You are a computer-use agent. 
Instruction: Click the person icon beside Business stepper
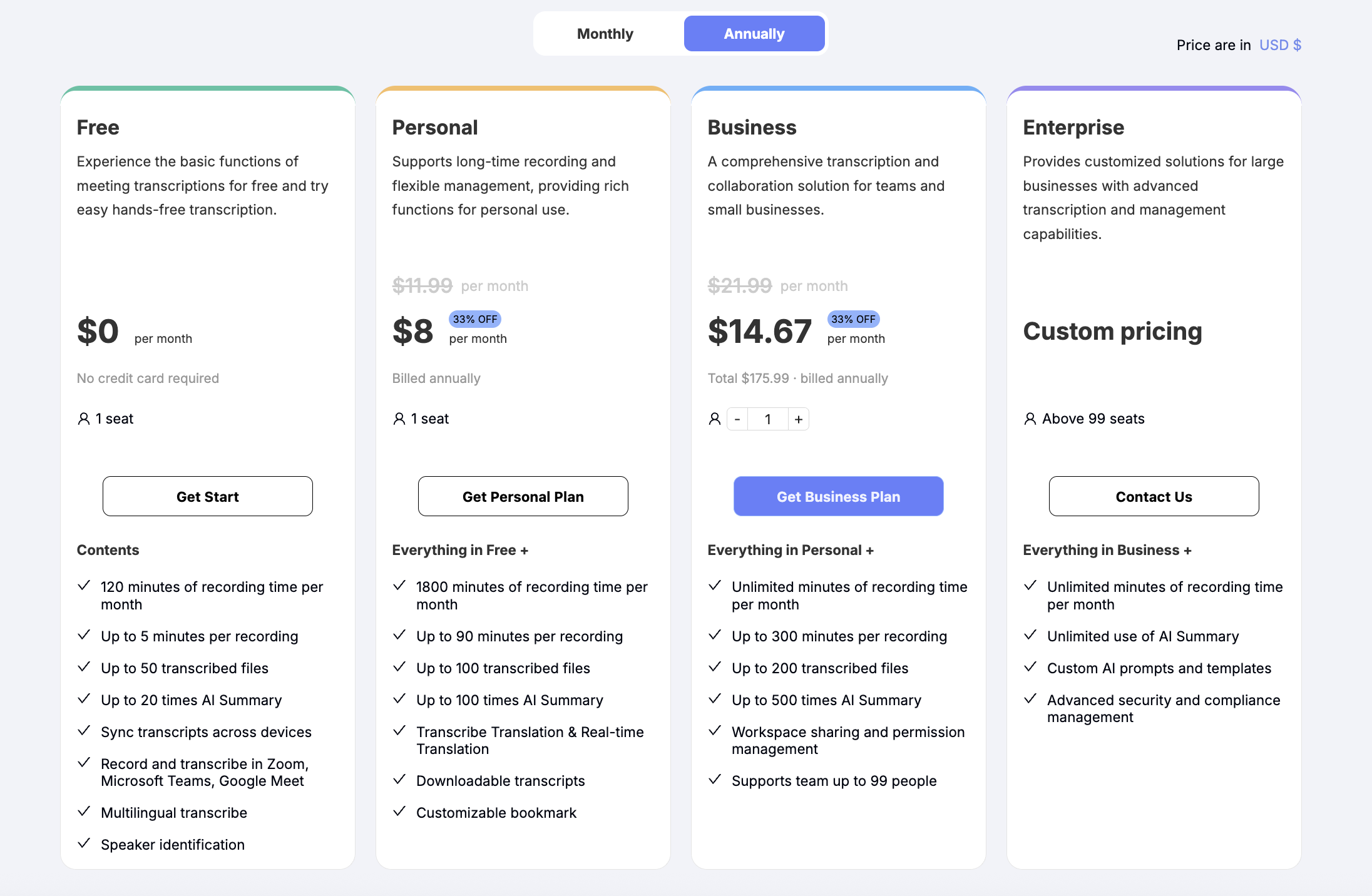point(715,419)
